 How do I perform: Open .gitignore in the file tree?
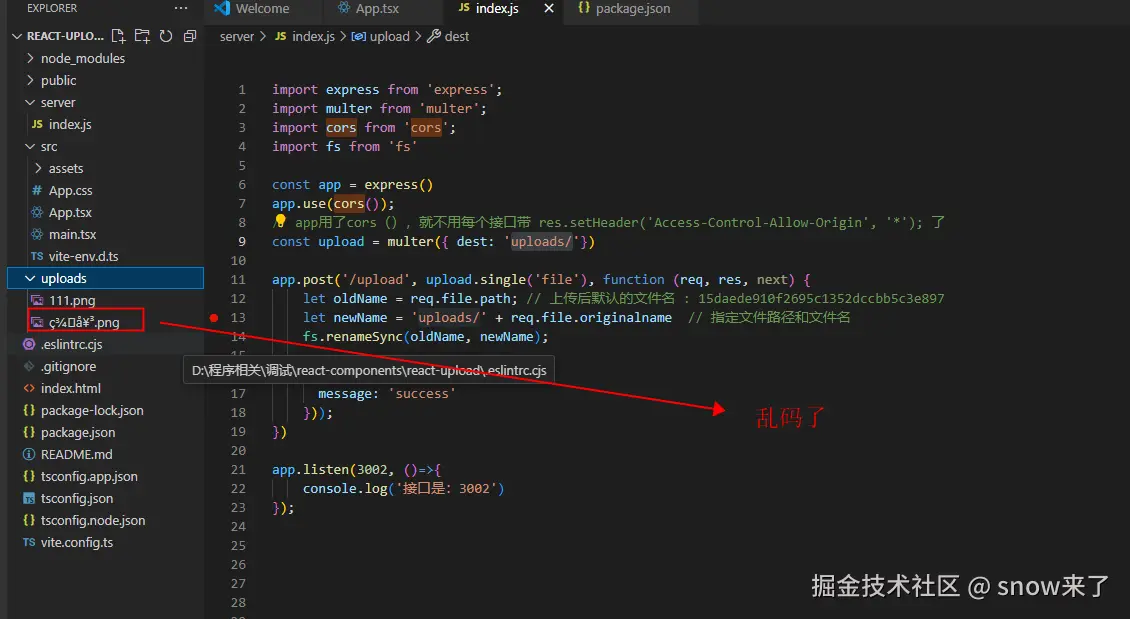68,366
